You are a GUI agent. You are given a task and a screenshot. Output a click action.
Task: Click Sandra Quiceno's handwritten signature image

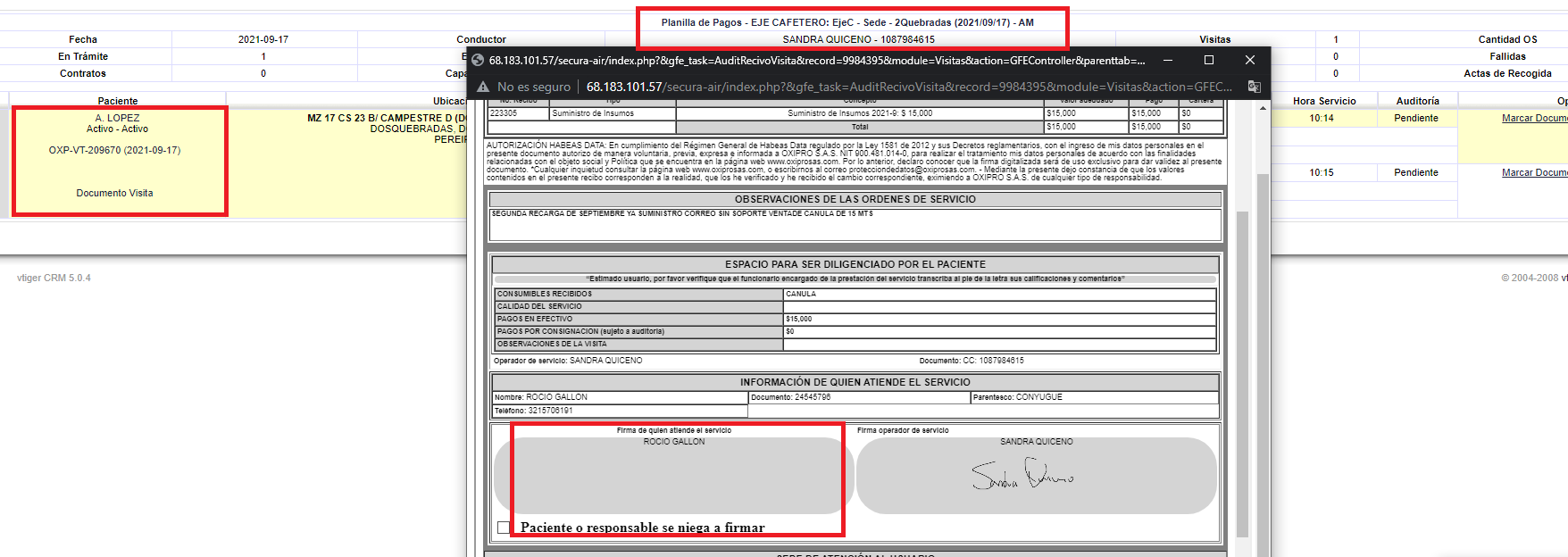tap(1022, 474)
